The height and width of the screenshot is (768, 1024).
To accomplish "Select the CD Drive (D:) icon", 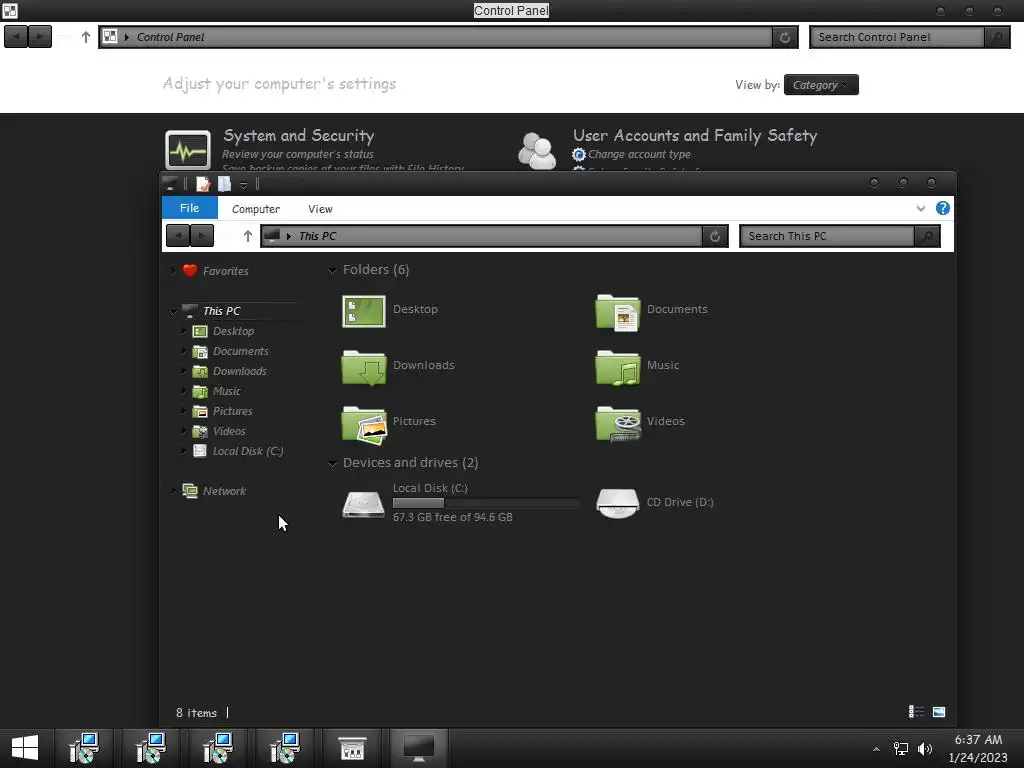I will click(x=617, y=503).
